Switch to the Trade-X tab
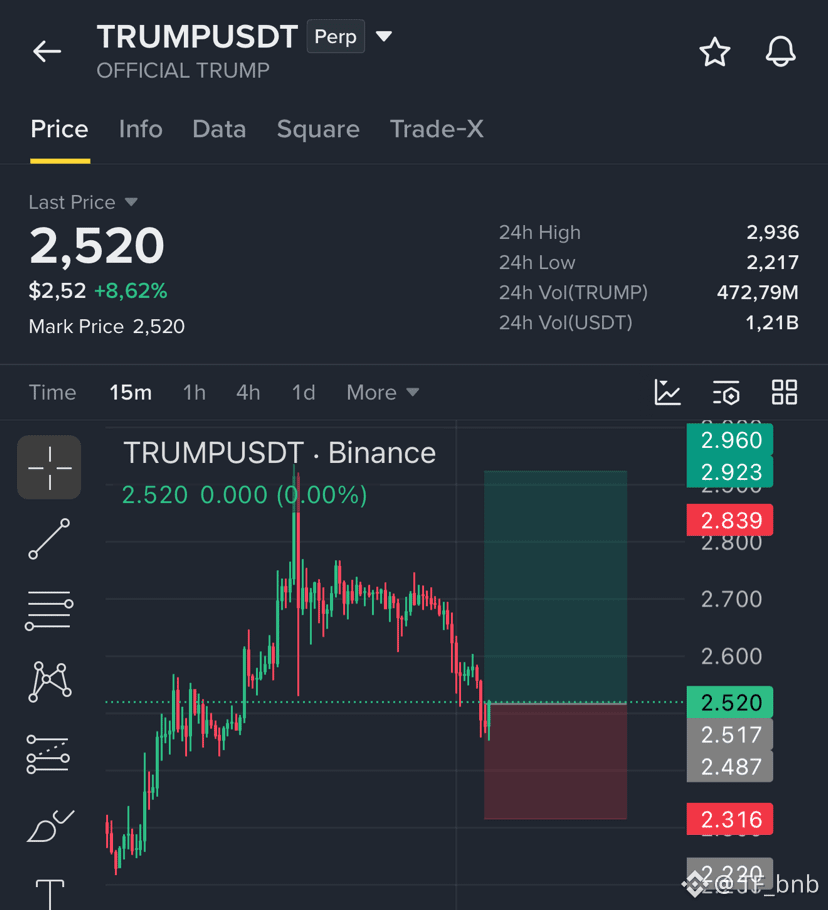Screen dimensions: 828x910 (436, 129)
